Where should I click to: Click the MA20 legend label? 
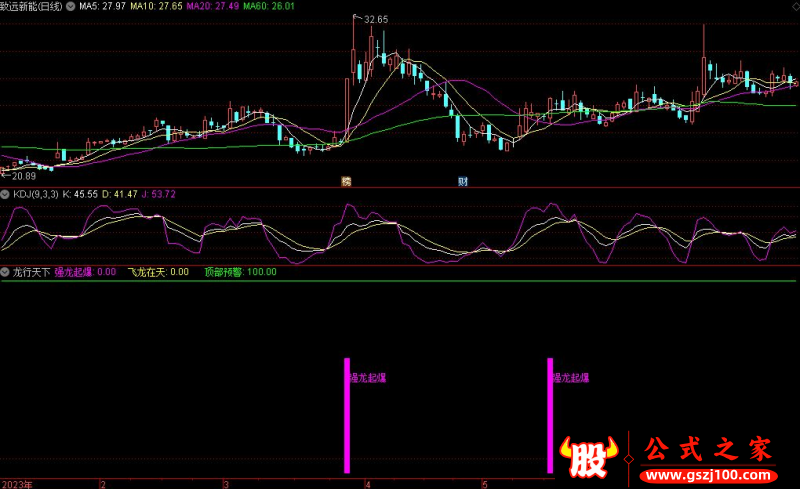[217, 6]
